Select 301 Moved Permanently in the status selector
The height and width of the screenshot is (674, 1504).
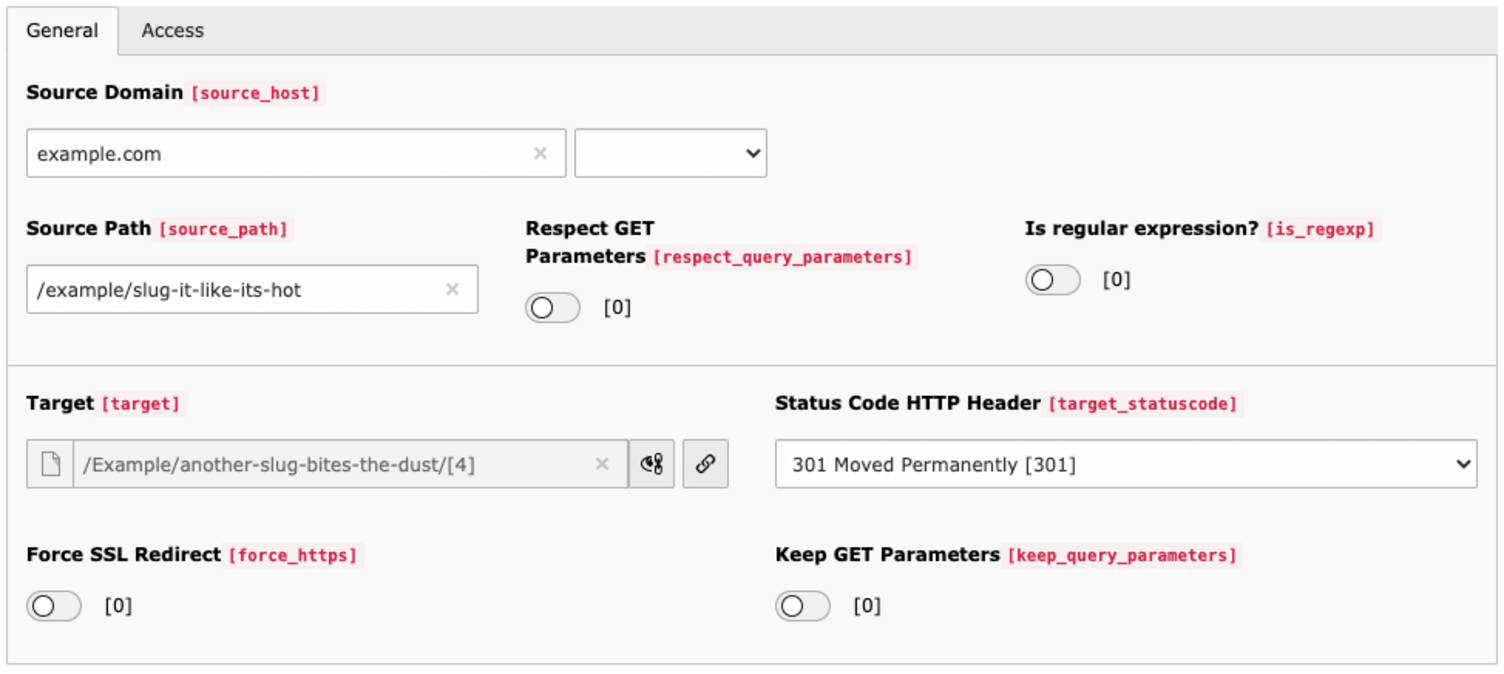pos(1127,463)
